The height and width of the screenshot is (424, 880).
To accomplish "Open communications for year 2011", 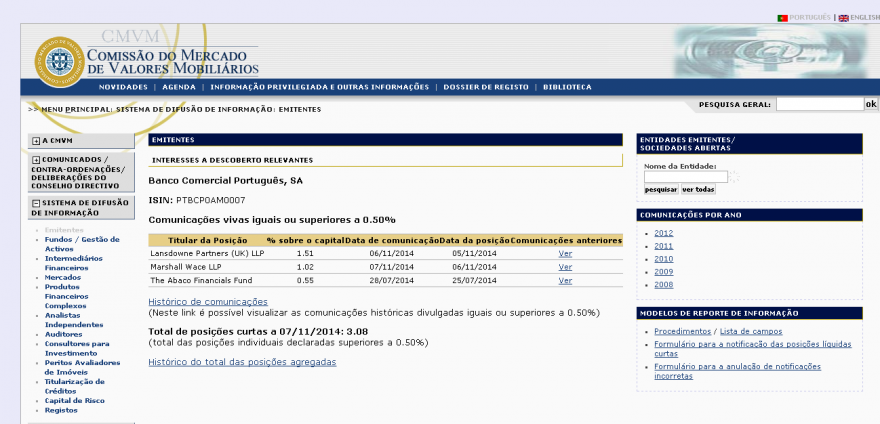I will coord(663,246).
